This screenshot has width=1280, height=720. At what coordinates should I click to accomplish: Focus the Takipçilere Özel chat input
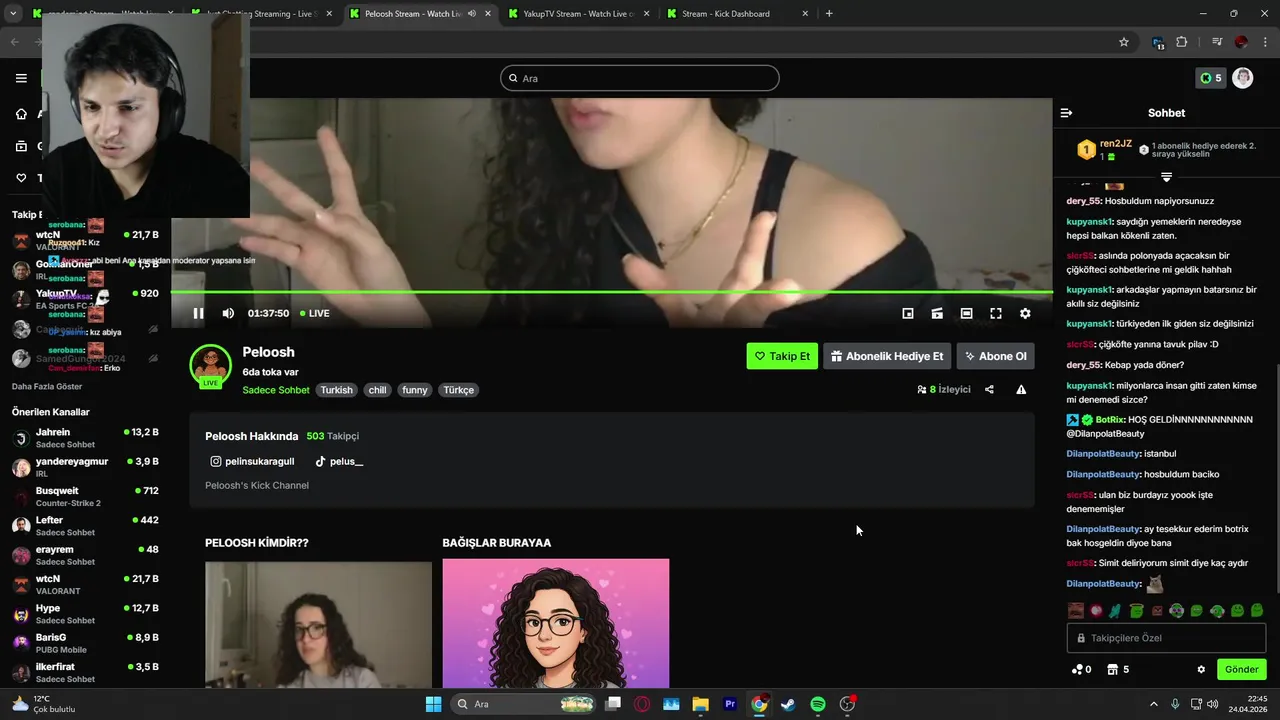(1166, 638)
